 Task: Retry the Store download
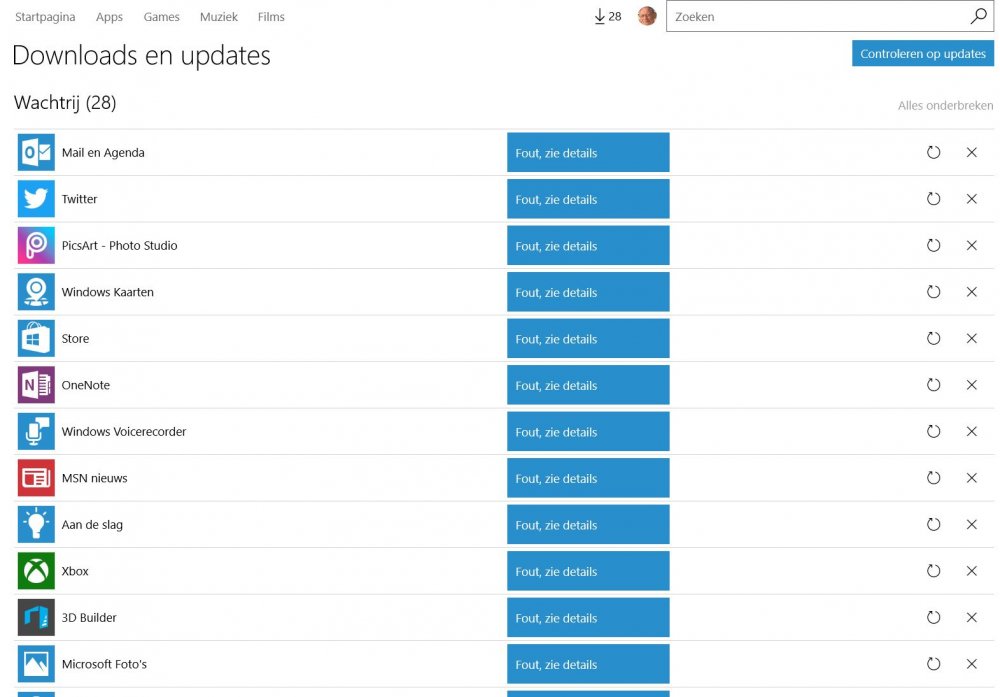pyautogui.click(x=934, y=339)
